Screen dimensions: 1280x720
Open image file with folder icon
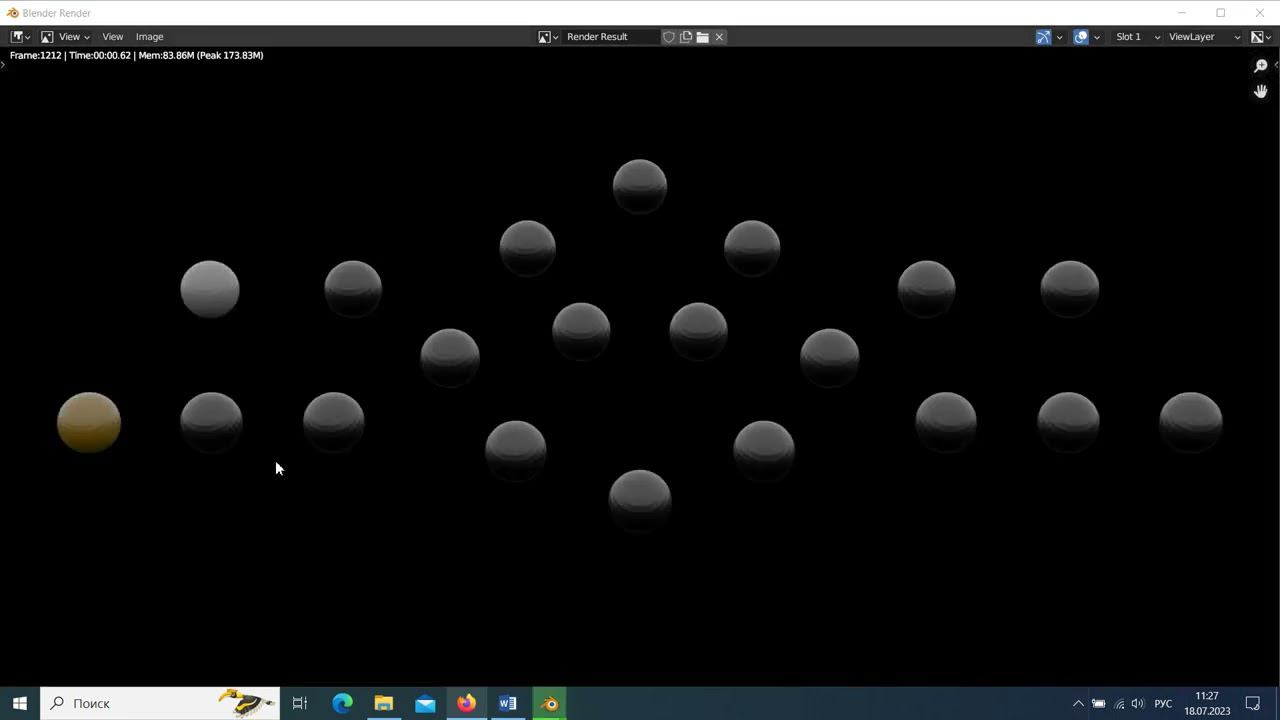[x=703, y=37]
